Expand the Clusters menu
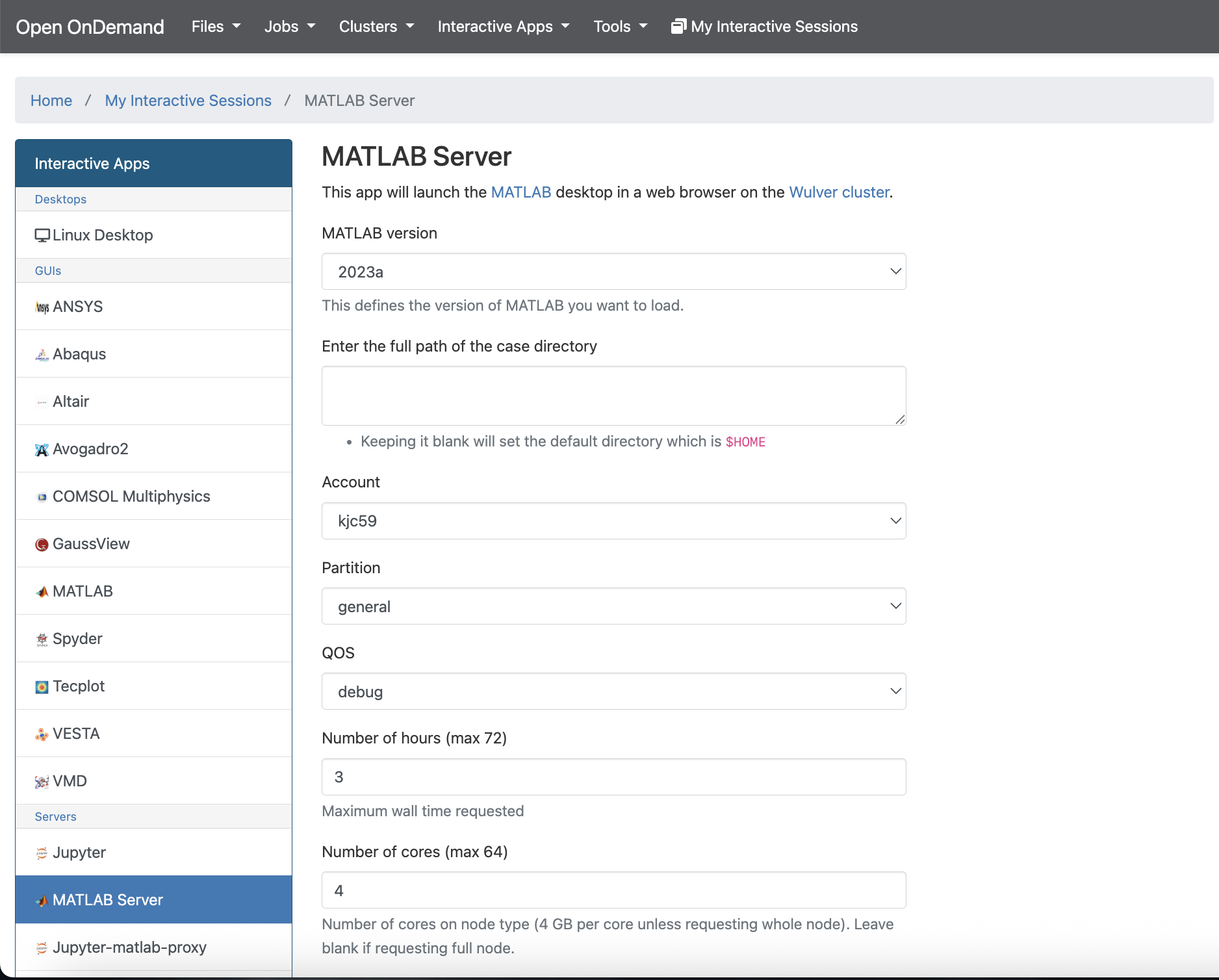 pyautogui.click(x=376, y=27)
